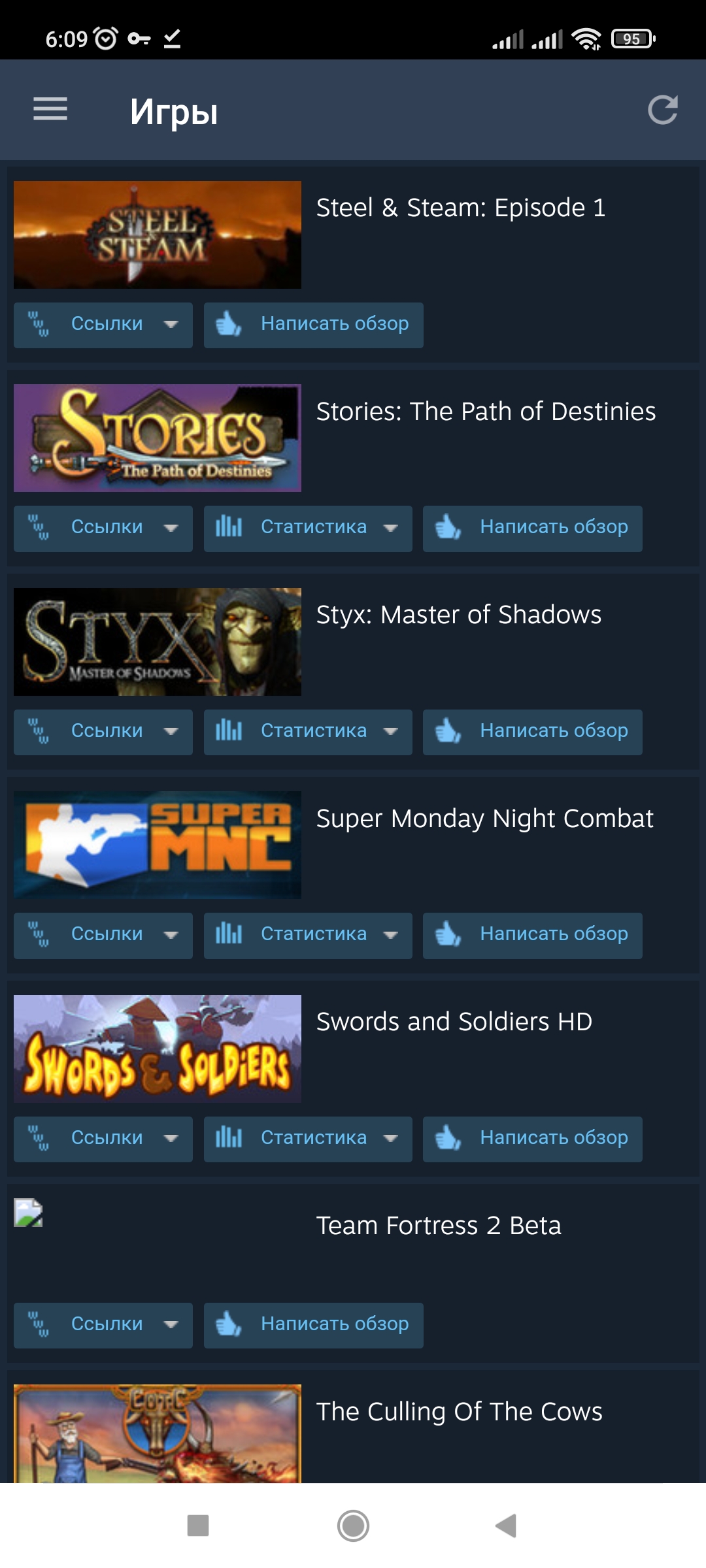Screen dimensions: 706x1568
Task: Click thumbs-up icon for Steel & Steam review
Action: 229,323
